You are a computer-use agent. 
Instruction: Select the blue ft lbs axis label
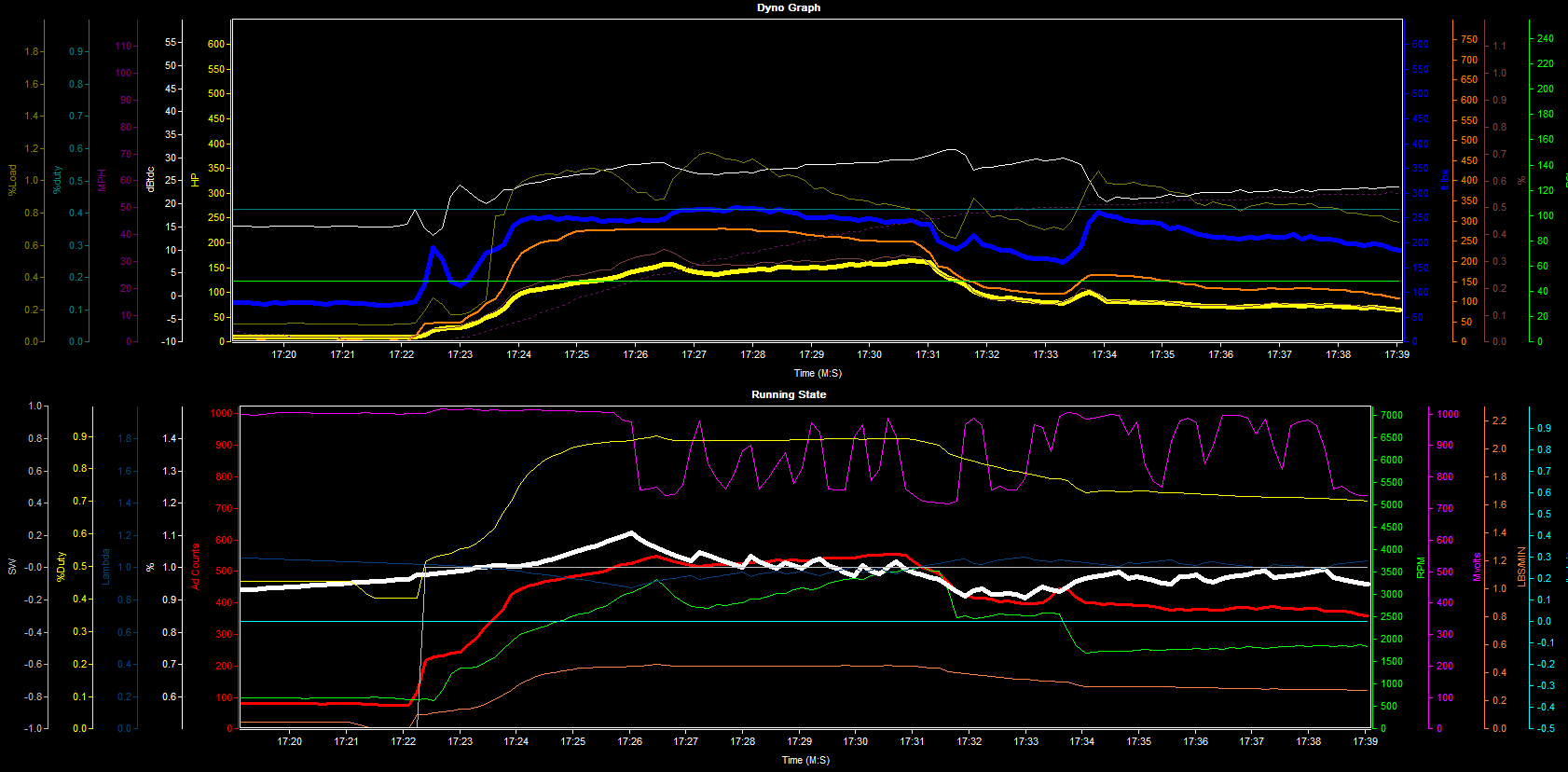point(1444,180)
